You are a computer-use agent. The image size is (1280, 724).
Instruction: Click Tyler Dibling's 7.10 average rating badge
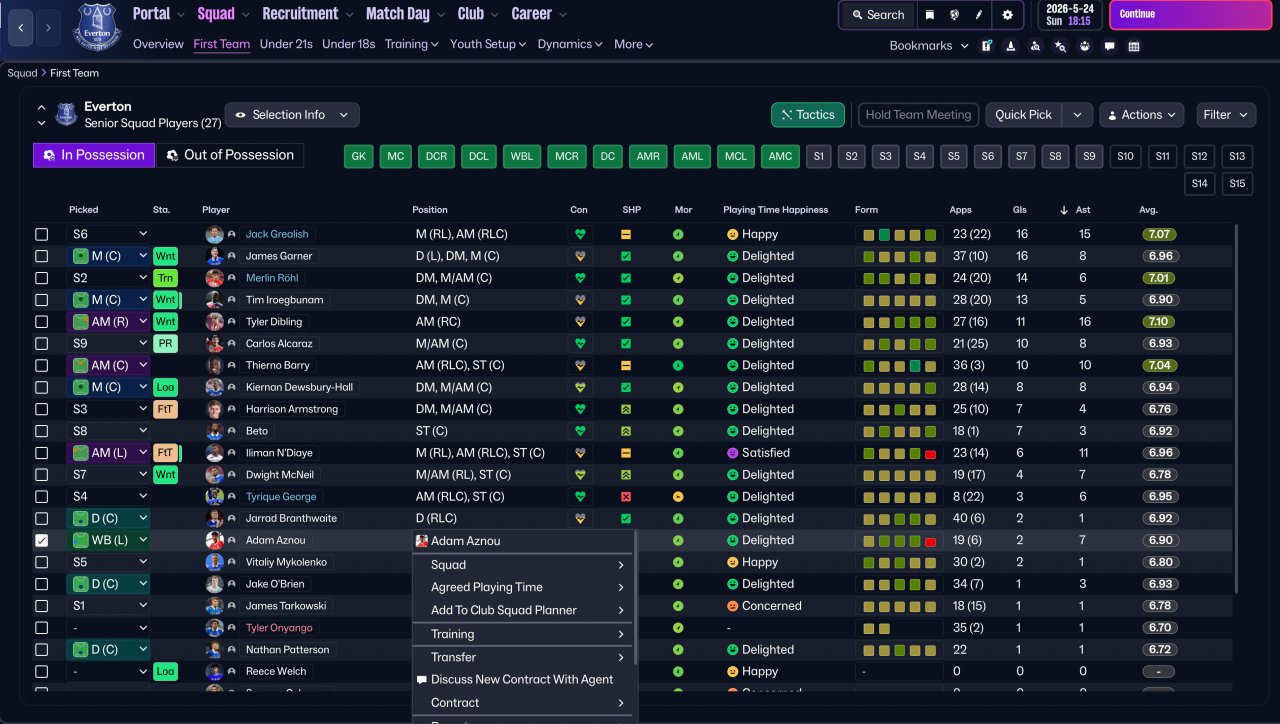[x=1158, y=322]
